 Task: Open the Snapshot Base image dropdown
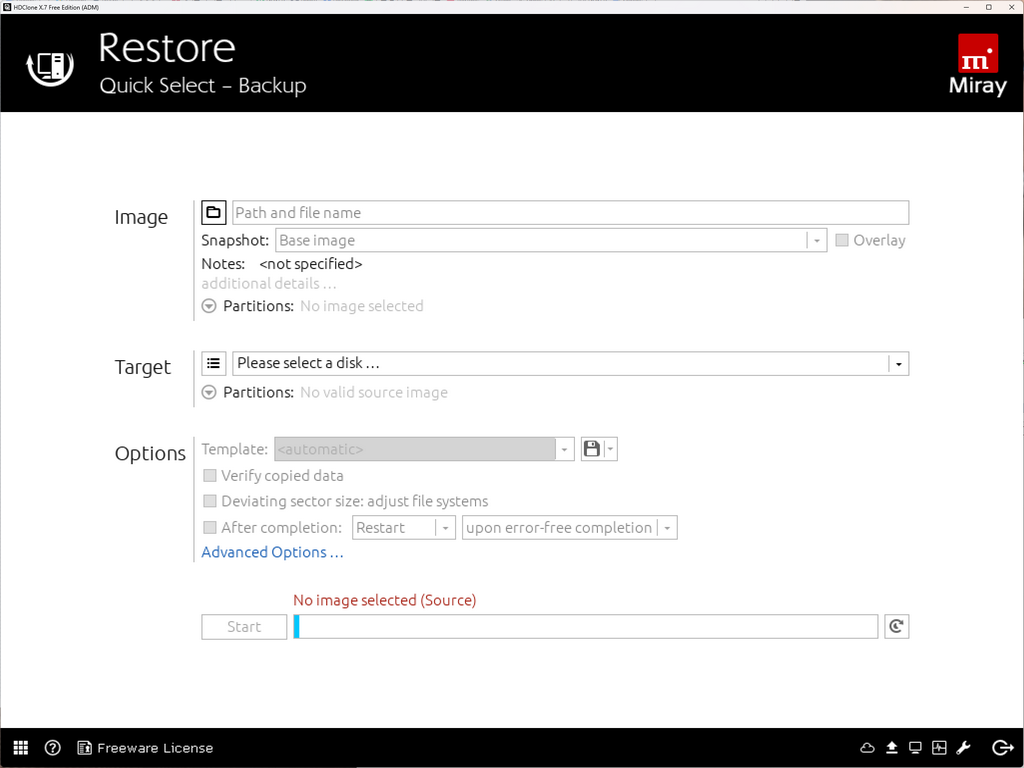(x=551, y=240)
